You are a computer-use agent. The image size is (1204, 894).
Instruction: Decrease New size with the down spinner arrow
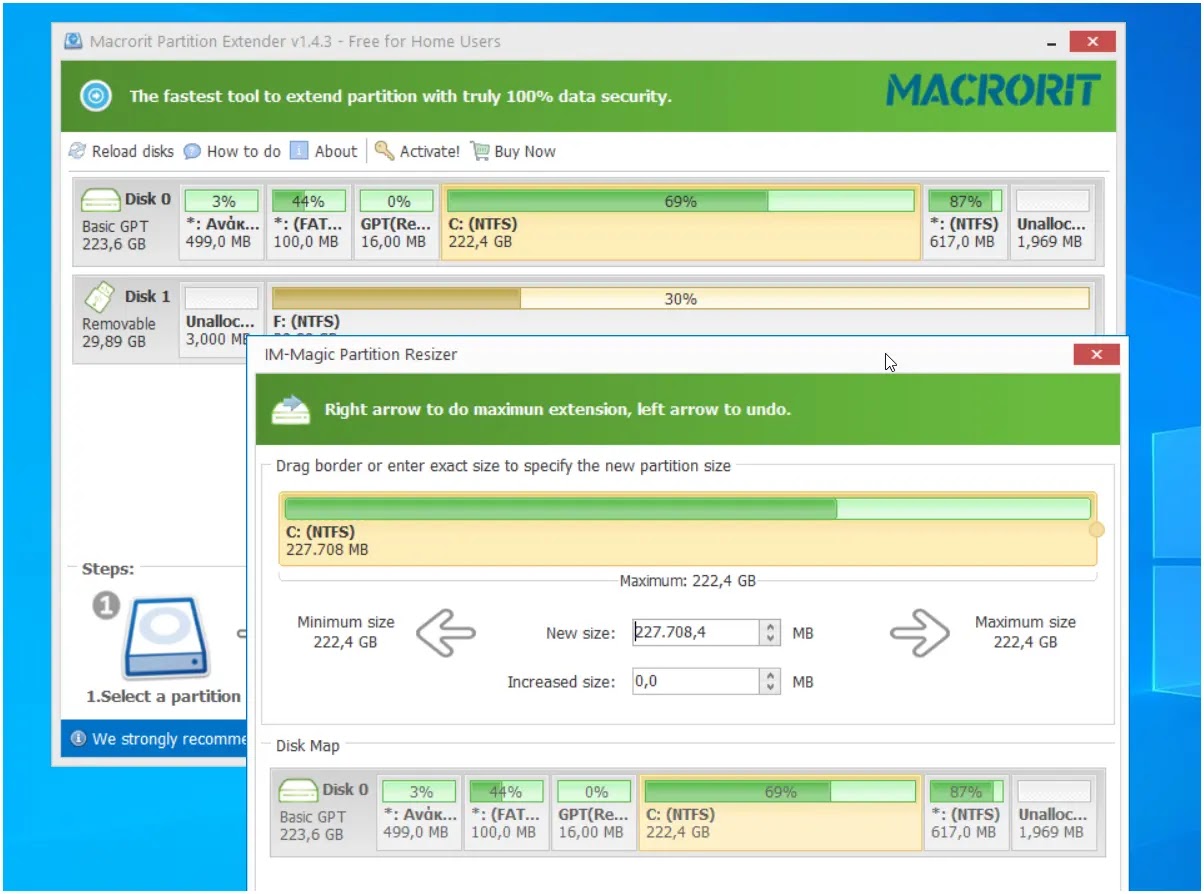pos(770,638)
